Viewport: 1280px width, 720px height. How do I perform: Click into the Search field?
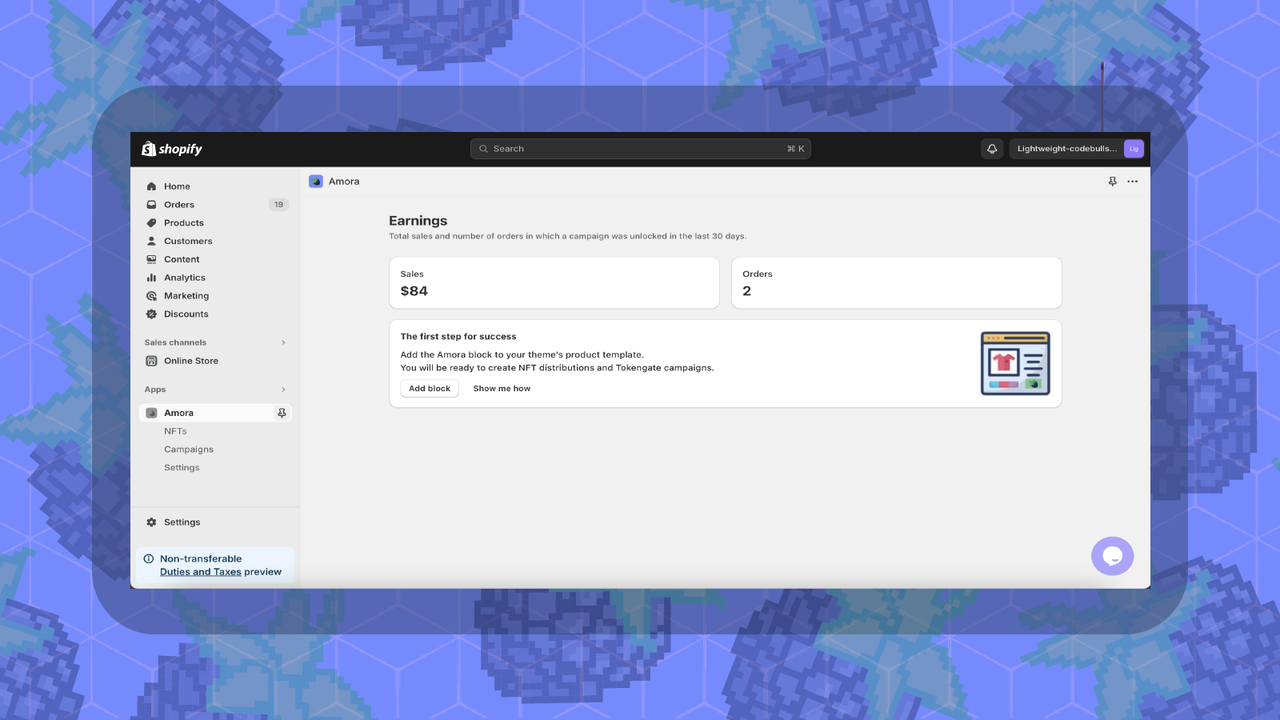click(640, 149)
